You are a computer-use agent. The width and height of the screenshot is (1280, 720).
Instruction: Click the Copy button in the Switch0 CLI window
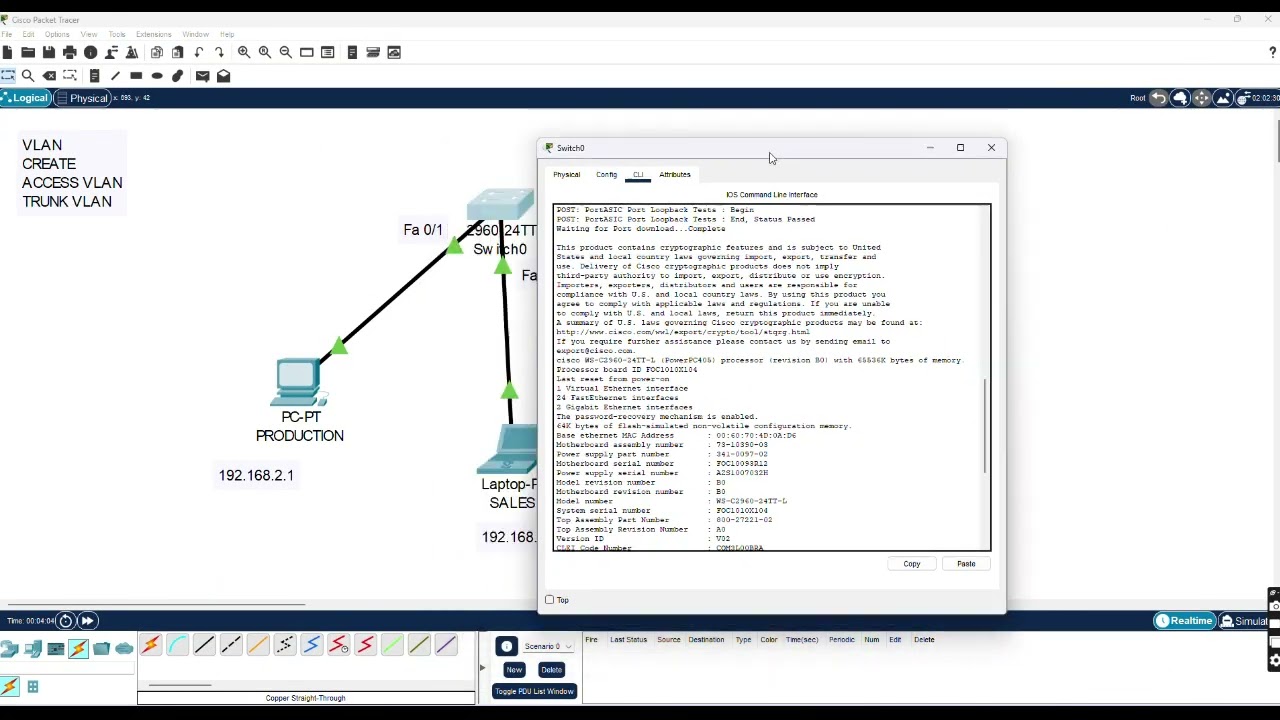[912, 564]
